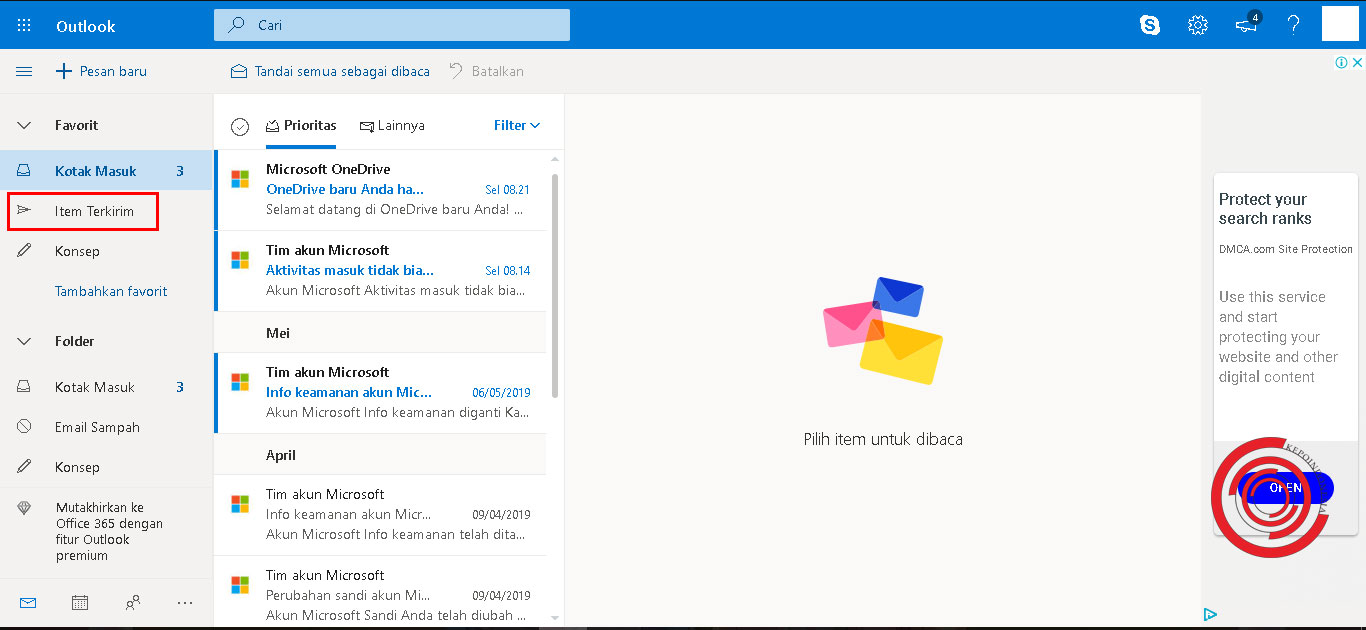
Task: Click the ad choices icon at bottom
Action: 1210,615
